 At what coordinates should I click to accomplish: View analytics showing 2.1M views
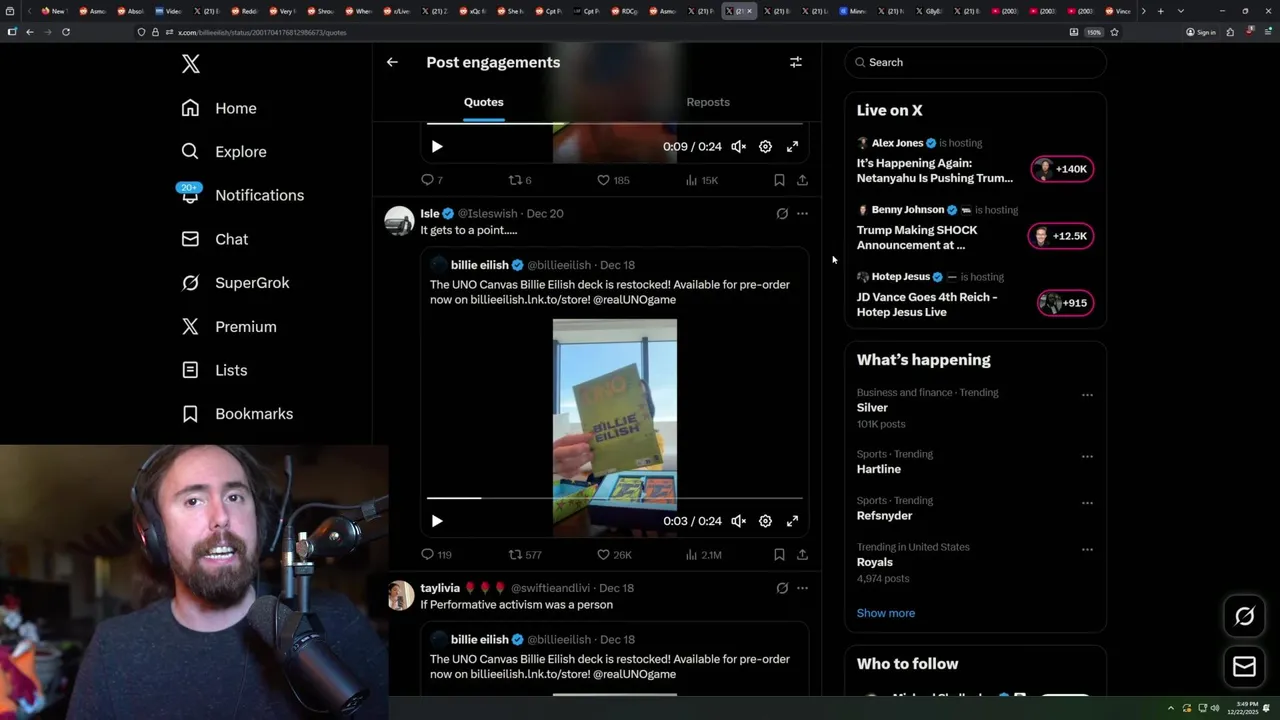(703, 554)
